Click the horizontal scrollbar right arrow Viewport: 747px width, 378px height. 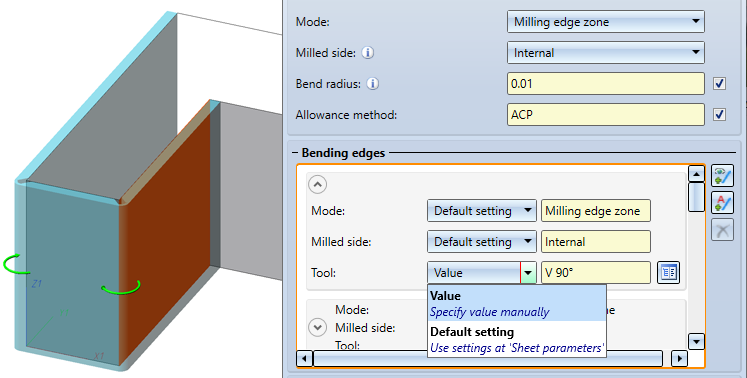point(679,358)
